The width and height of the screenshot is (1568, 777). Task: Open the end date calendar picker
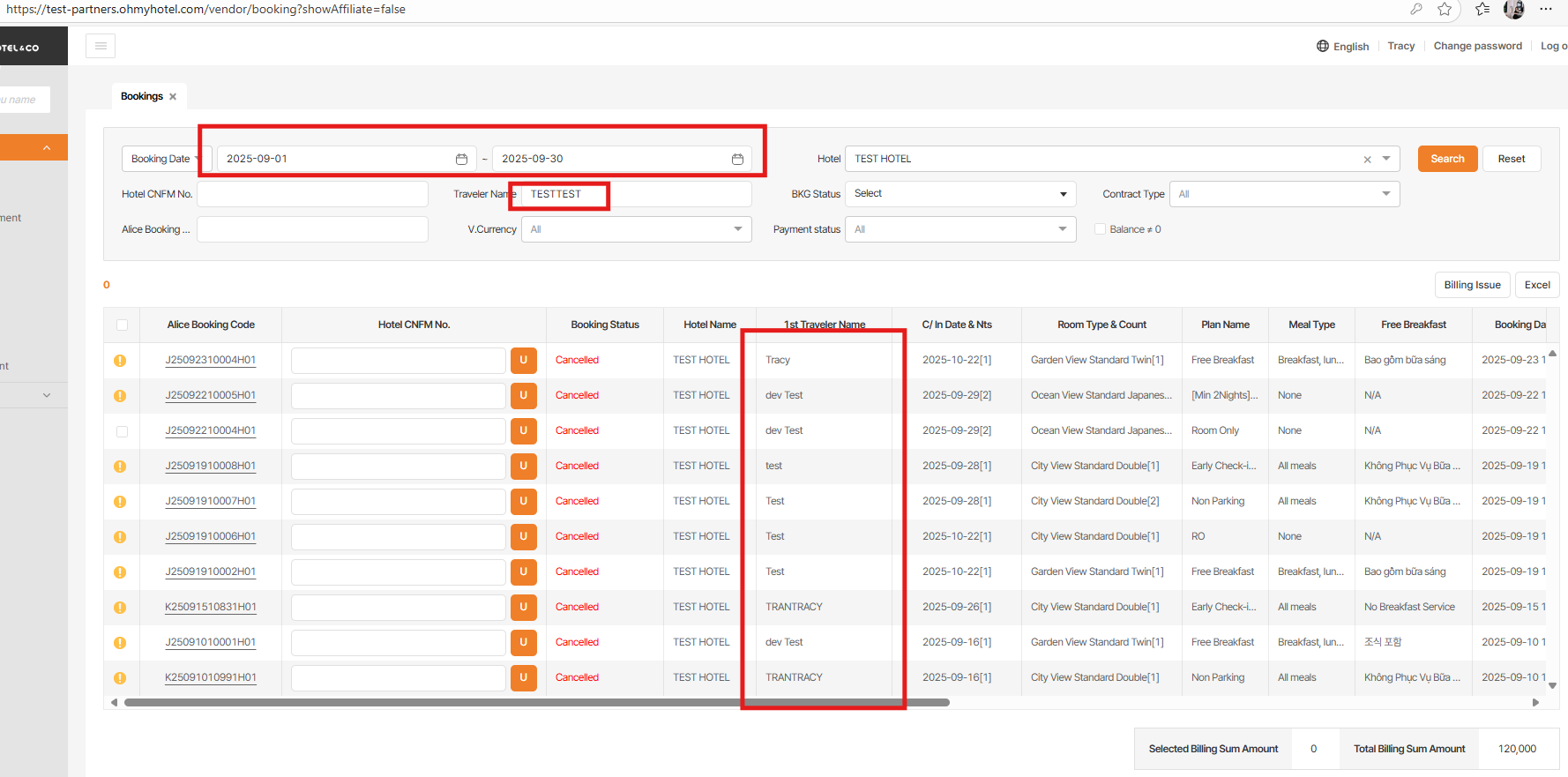(x=737, y=159)
